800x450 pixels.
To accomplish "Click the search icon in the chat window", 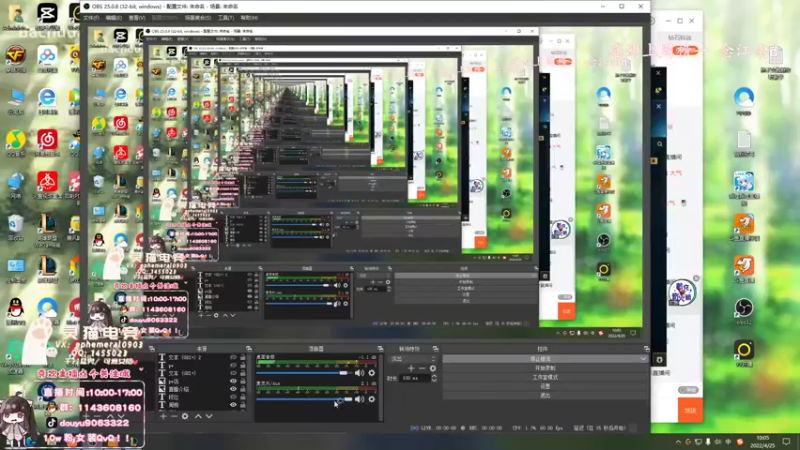I will pos(660,144).
